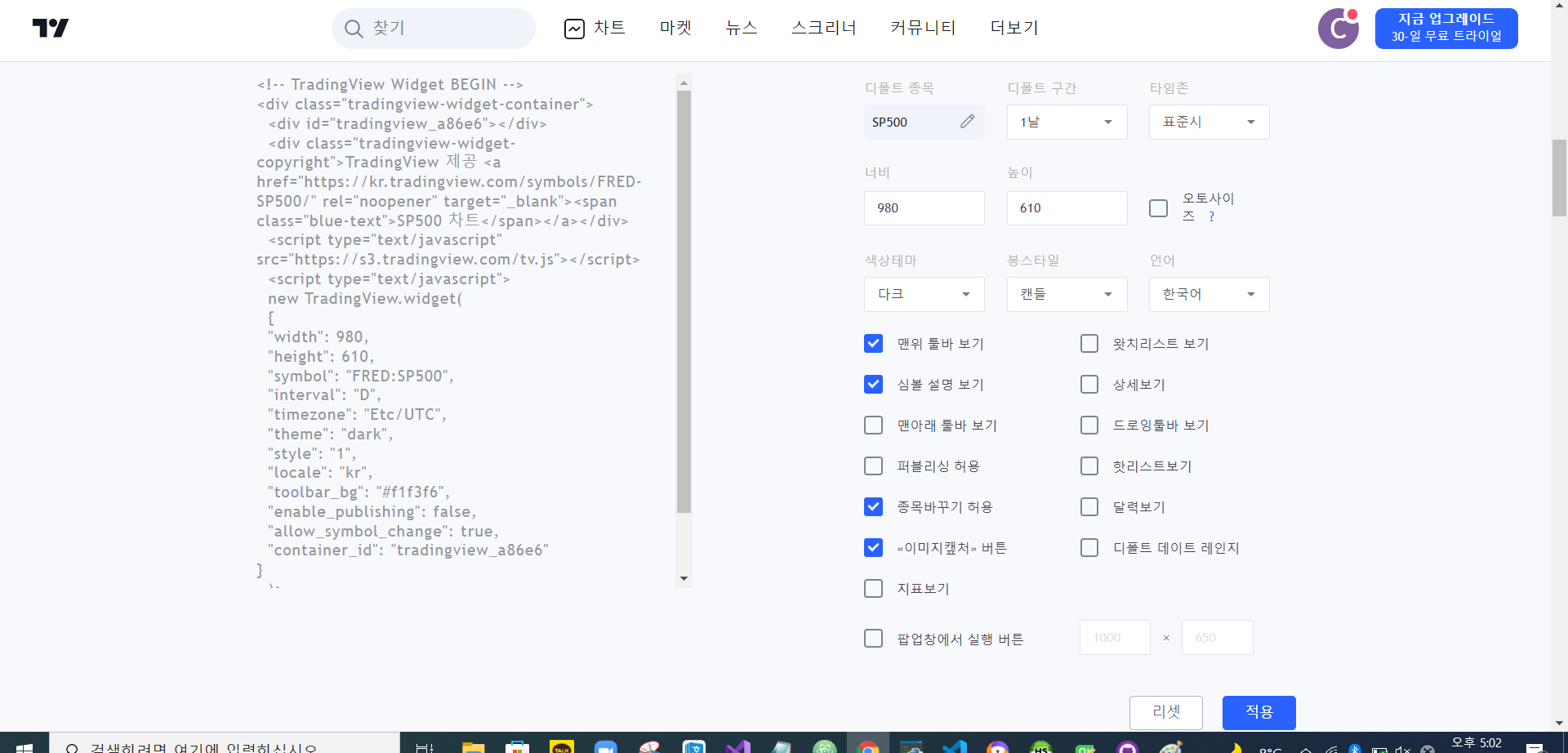The width and height of the screenshot is (1568, 753).
Task: Enable 팝업창에서 실행 버튼 checkbox
Action: pos(873,638)
